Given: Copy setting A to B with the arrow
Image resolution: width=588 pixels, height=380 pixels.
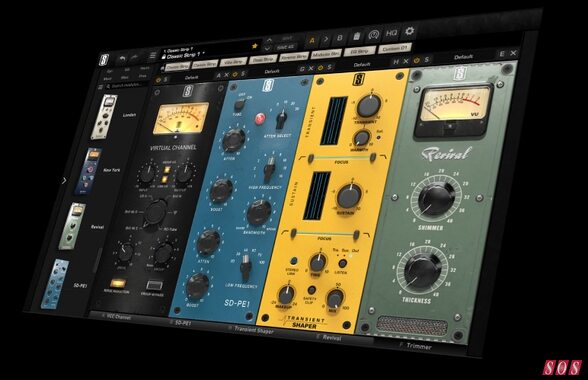Looking at the screenshot, I should coord(326,39).
